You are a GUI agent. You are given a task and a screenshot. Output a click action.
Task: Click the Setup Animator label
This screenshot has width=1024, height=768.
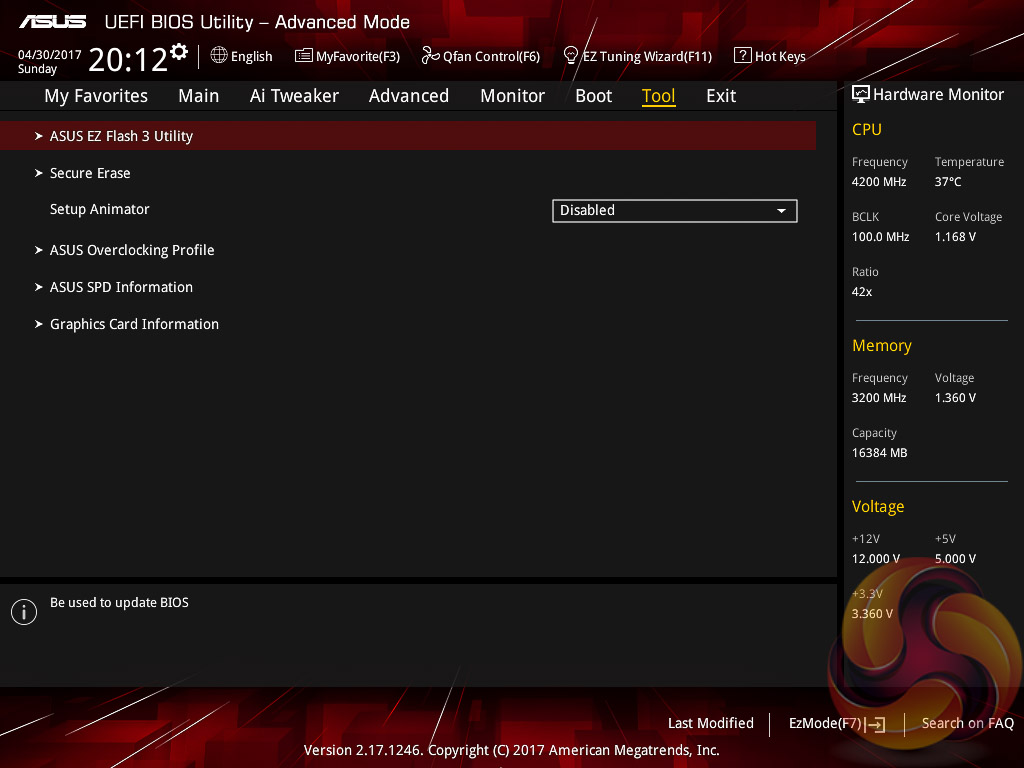[100, 209]
